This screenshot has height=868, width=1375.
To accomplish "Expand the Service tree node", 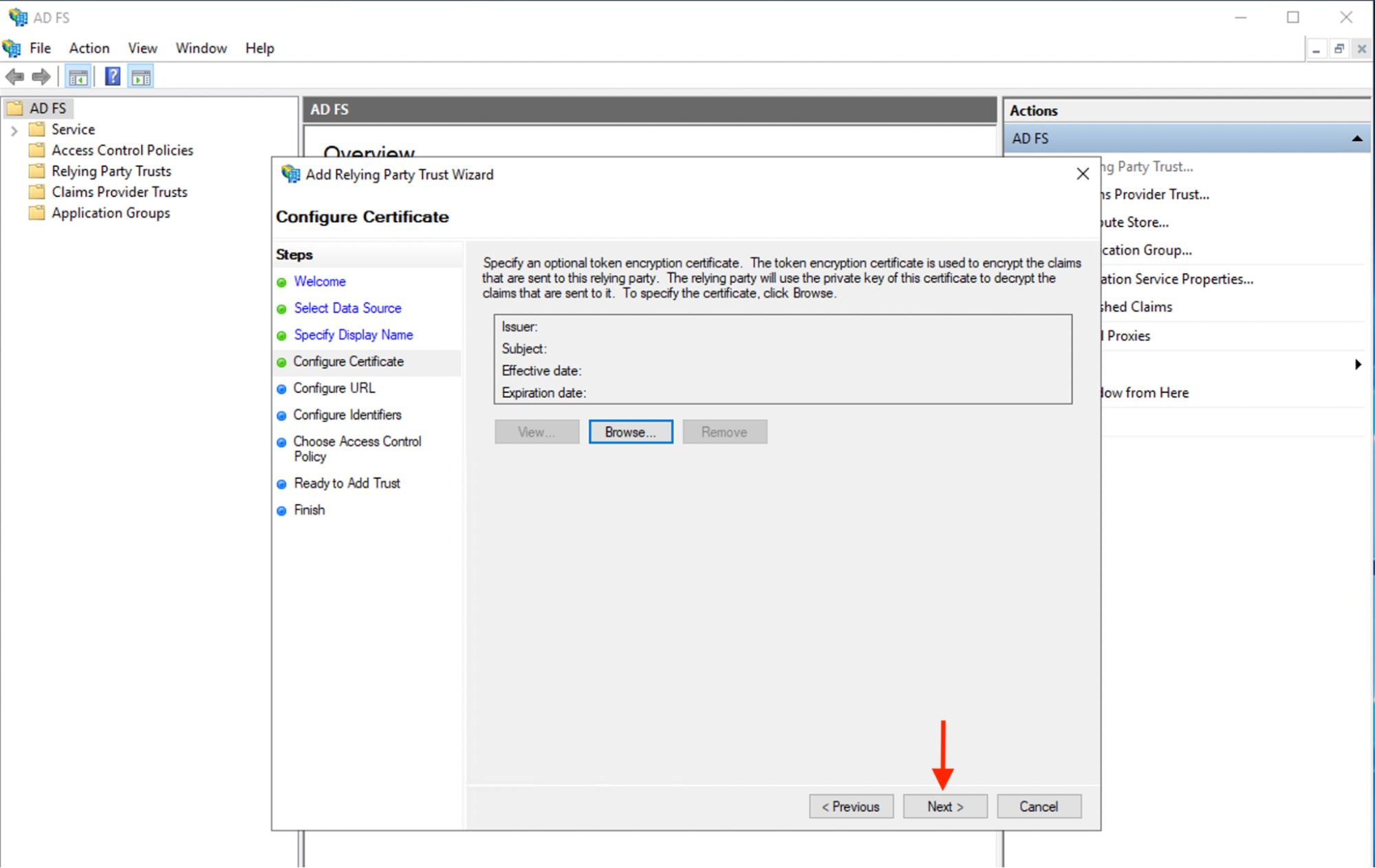I will point(14,129).
